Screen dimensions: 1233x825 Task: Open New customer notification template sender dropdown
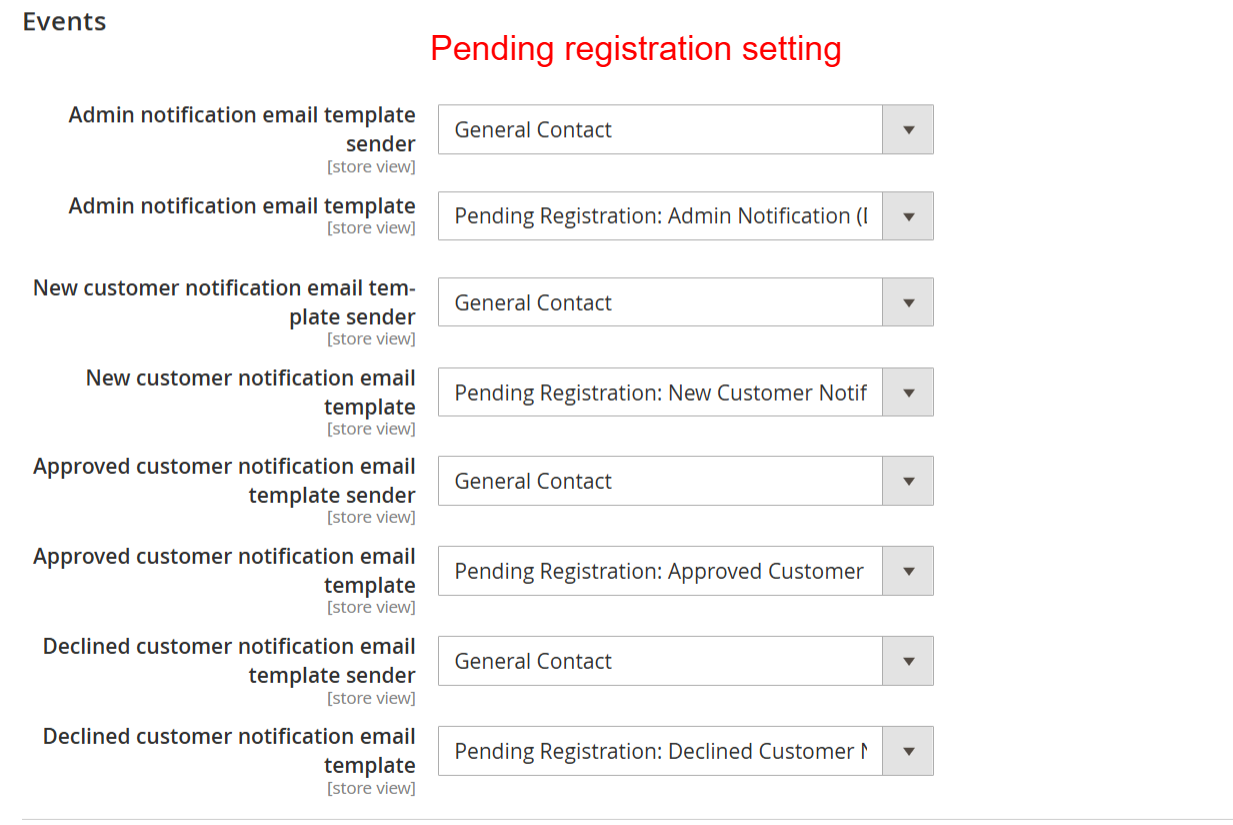(x=685, y=303)
